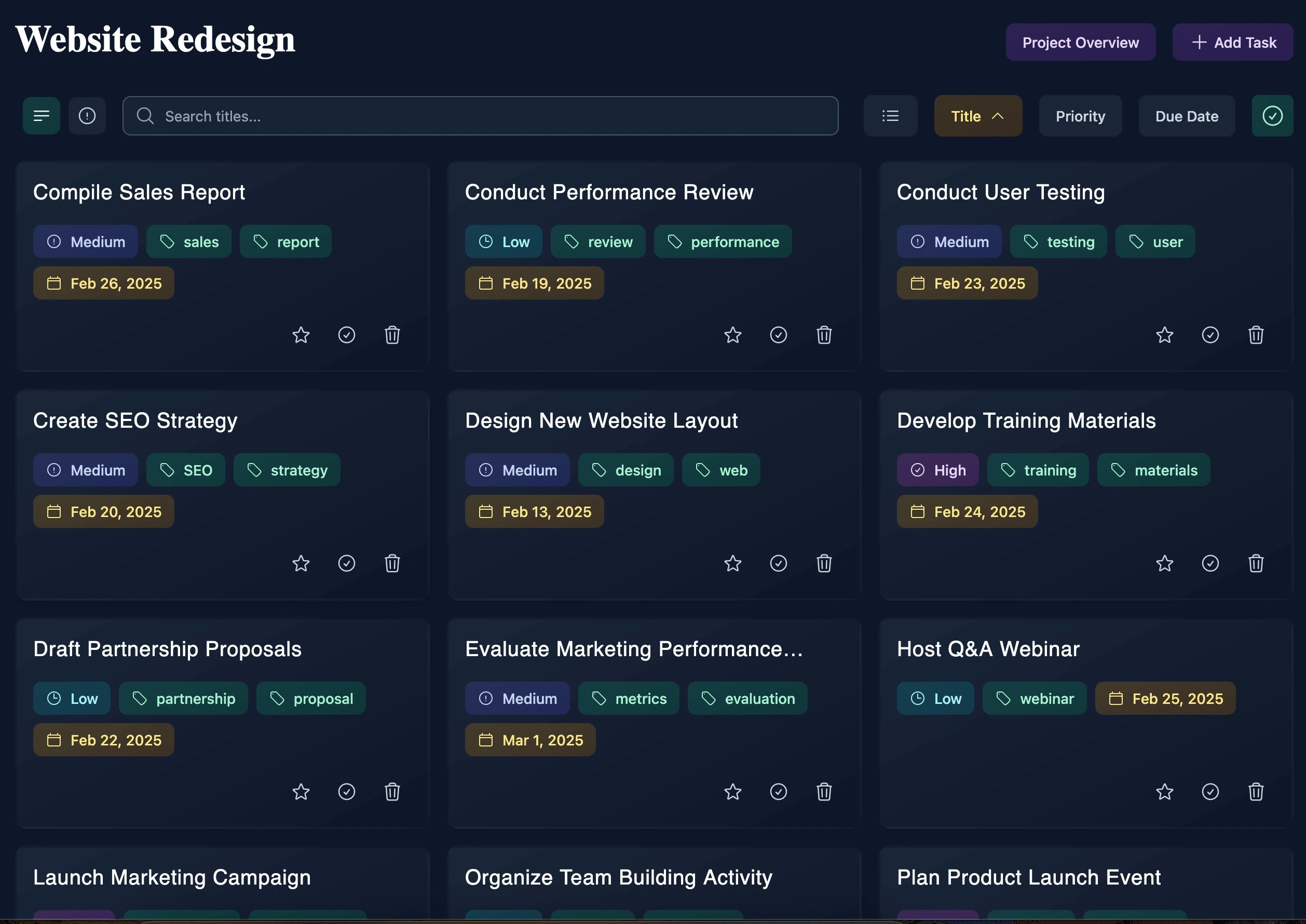The image size is (1306, 924).
Task: Delete the Conduct Performance Review task
Action: [x=824, y=335]
